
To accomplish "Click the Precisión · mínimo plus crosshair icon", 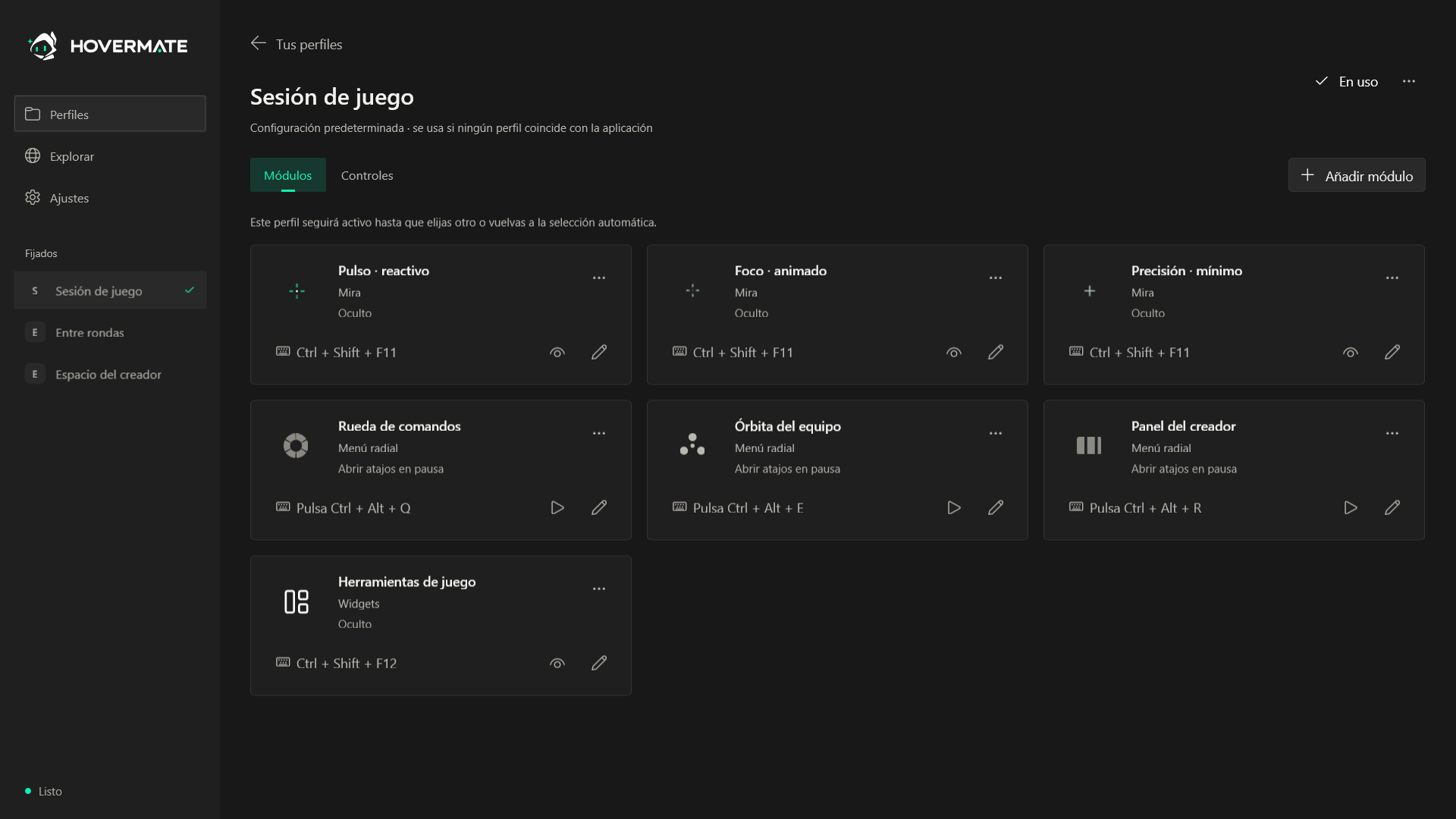I will point(1090,291).
